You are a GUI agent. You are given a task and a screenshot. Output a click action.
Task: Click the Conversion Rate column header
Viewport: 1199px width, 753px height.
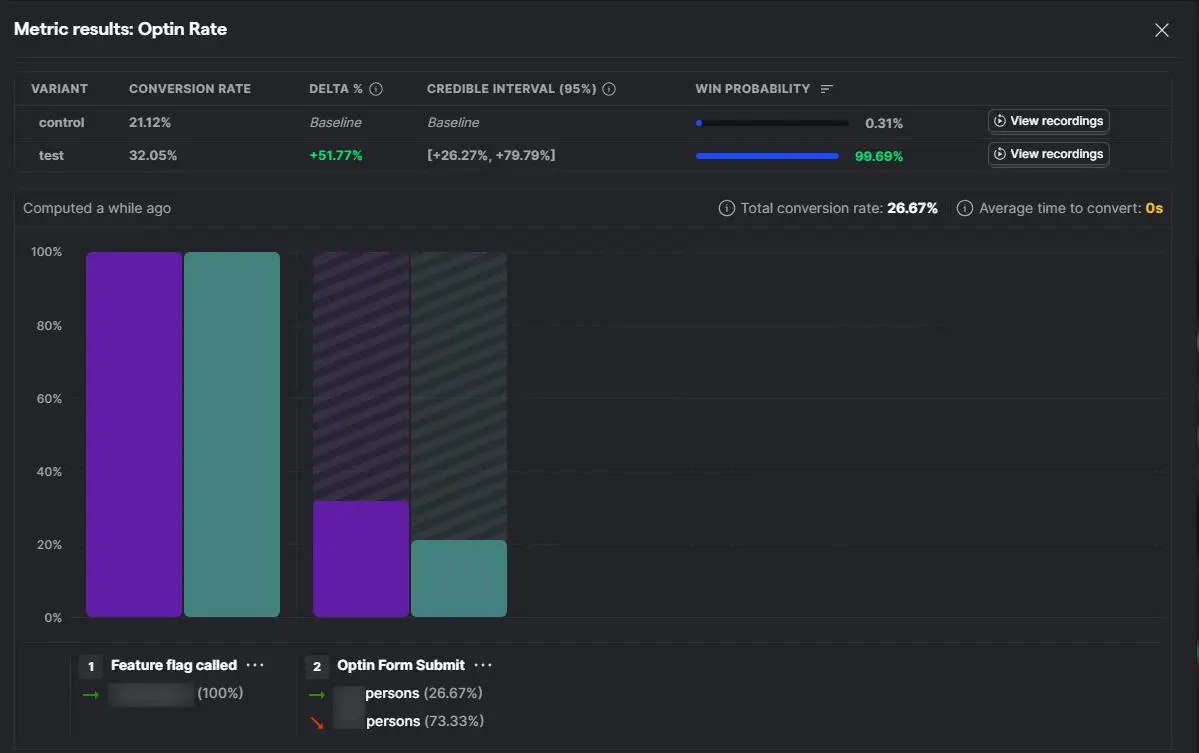[190, 89]
